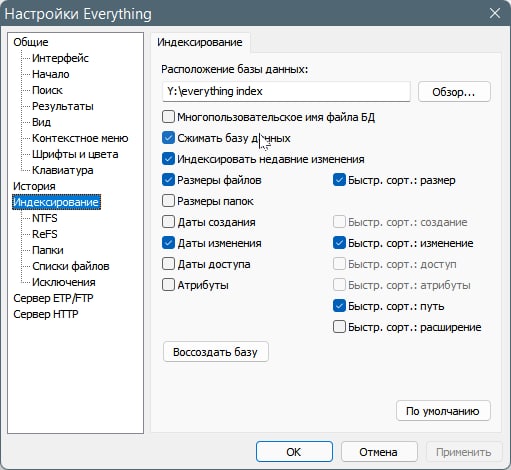The width and height of the screenshot is (511, 470).
Task: Select Контекстное меню item
Action: click(x=80, y=138)
